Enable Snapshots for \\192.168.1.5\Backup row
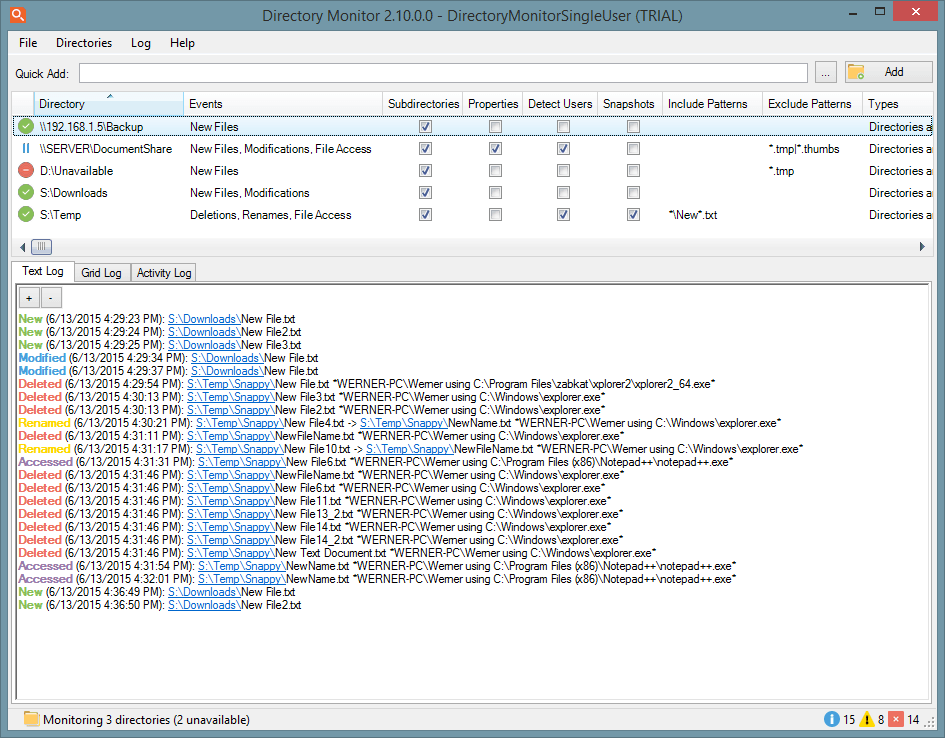The height and width of the screenshot is (738, 945). [633, 127]
